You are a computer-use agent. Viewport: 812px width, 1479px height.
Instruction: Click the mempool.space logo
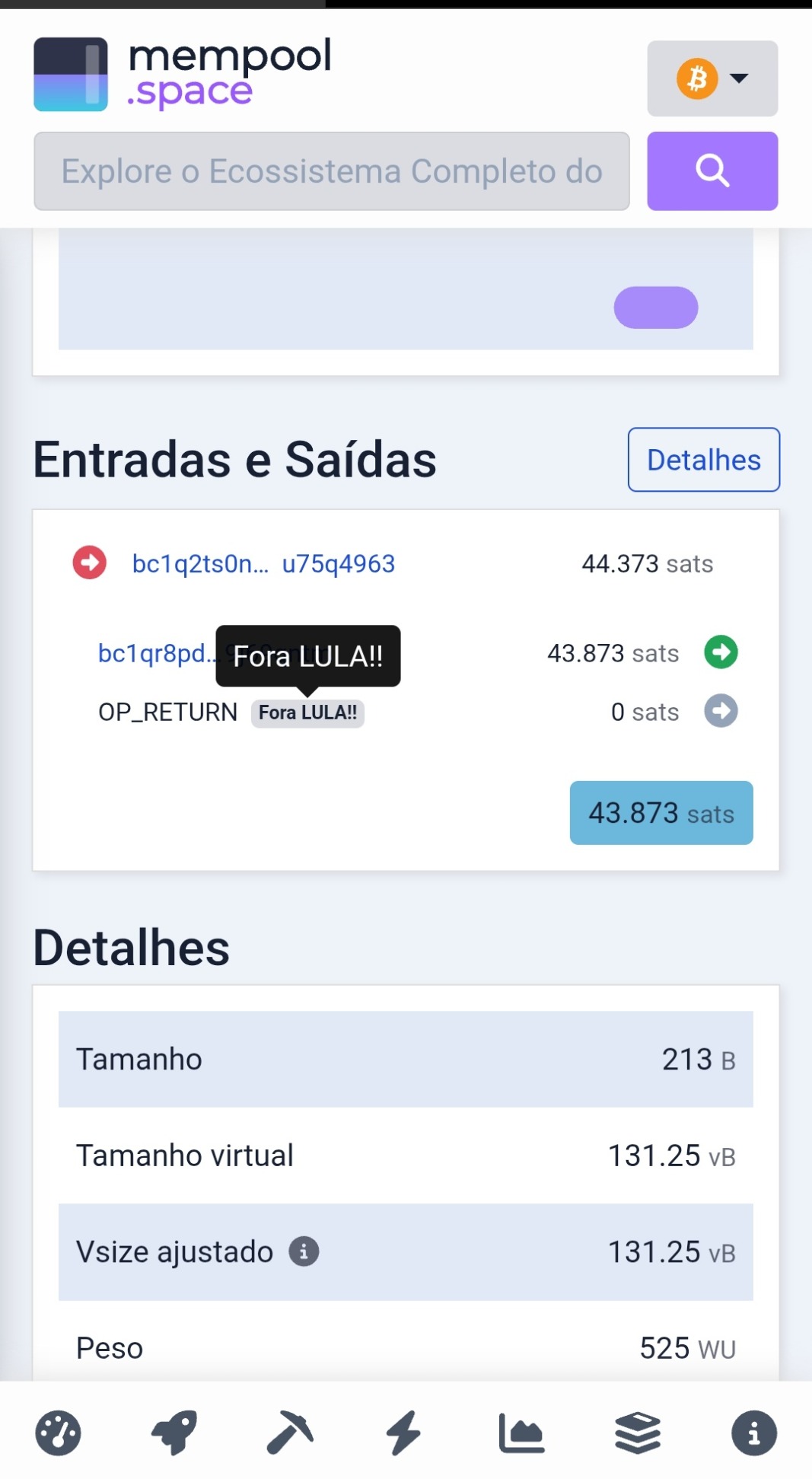183,74
